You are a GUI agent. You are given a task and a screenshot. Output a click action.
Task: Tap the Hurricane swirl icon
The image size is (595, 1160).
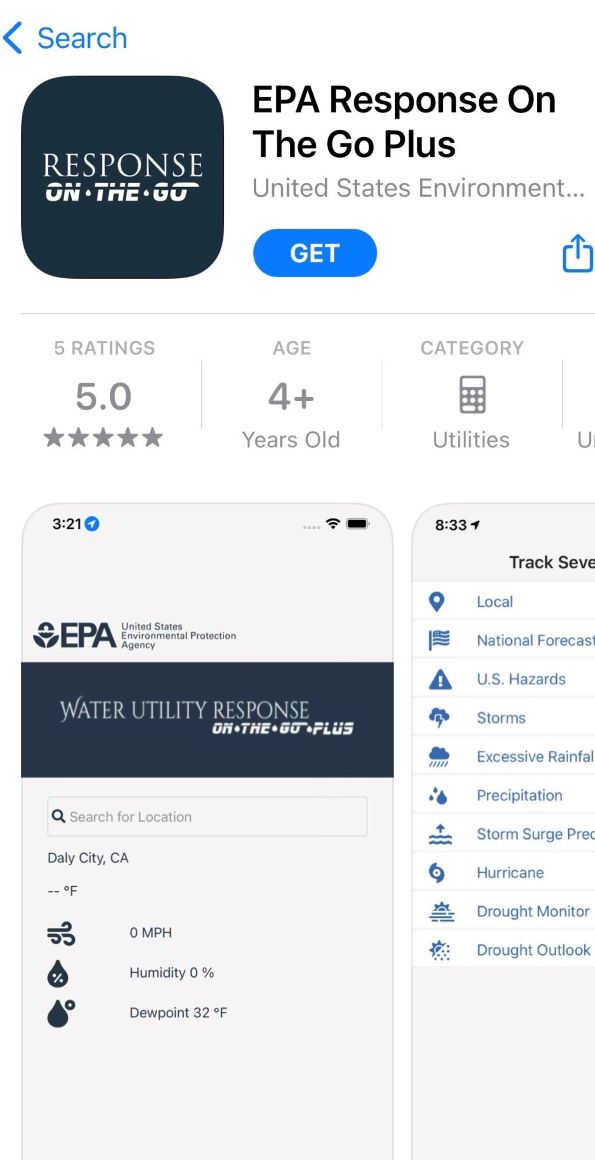click(437, 873)
